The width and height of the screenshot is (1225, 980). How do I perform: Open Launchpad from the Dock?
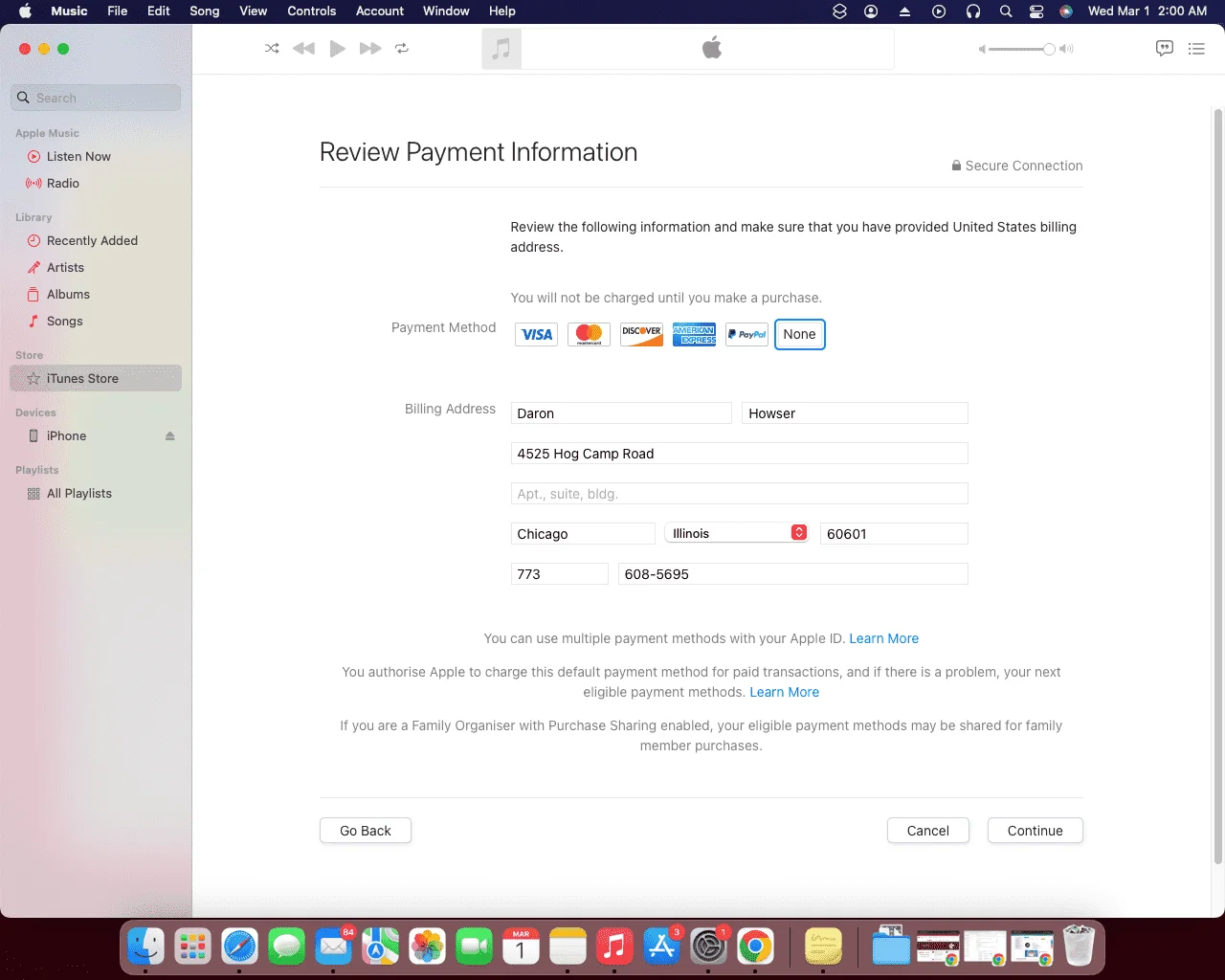pyautogui.click(x=192, y=947)
